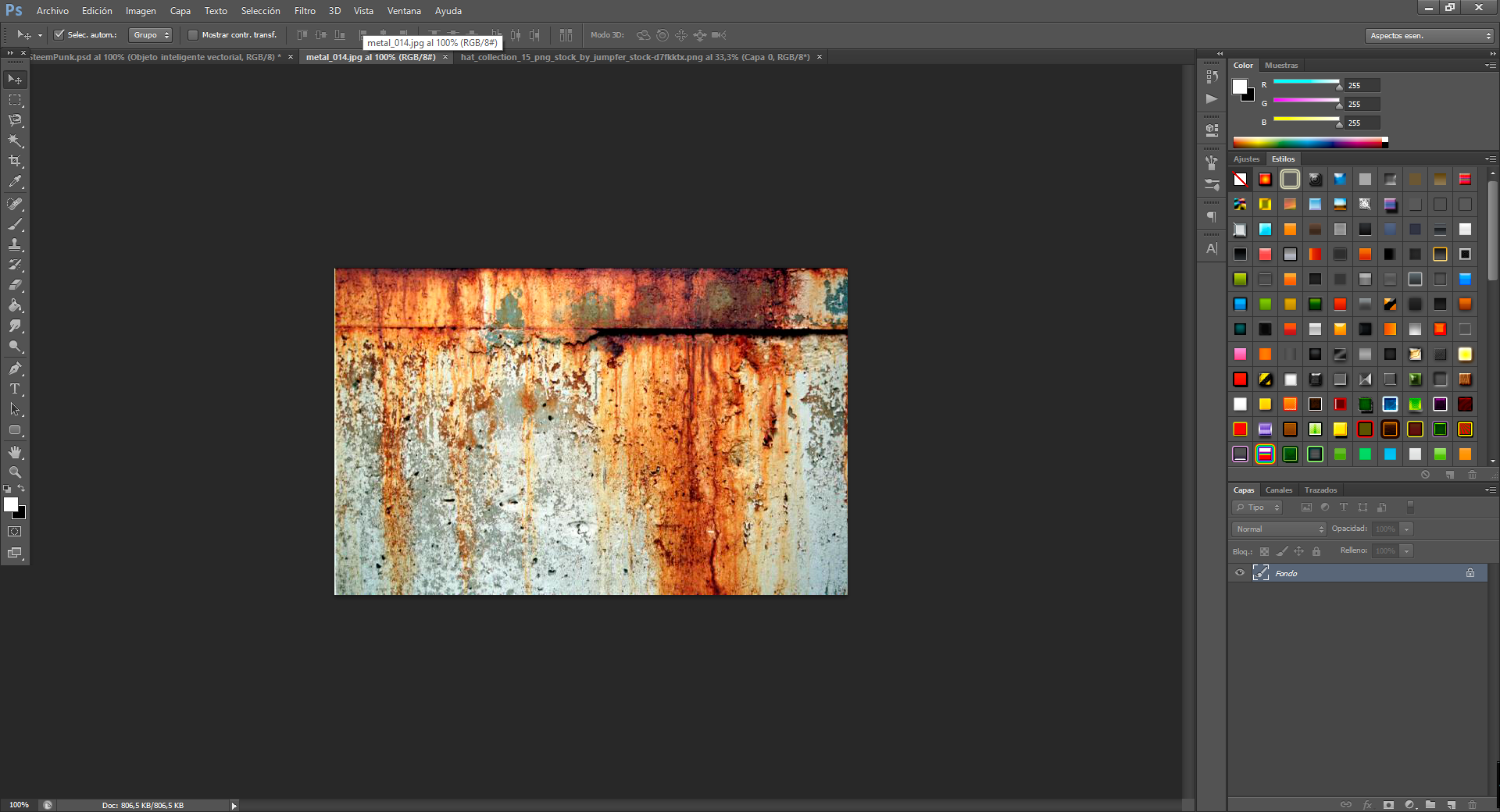Image resolution: width=1500 pixels, height=812 pixels.
Task: Toggle type layer filter in Capas
Action: click(1344, 507)
